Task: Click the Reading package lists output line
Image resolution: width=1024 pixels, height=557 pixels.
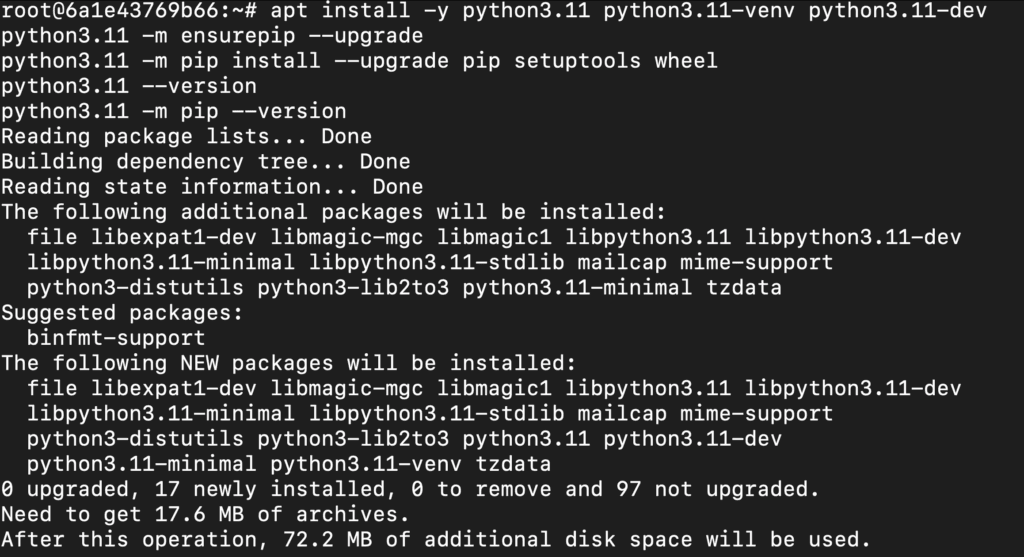Action: [186, 136]
